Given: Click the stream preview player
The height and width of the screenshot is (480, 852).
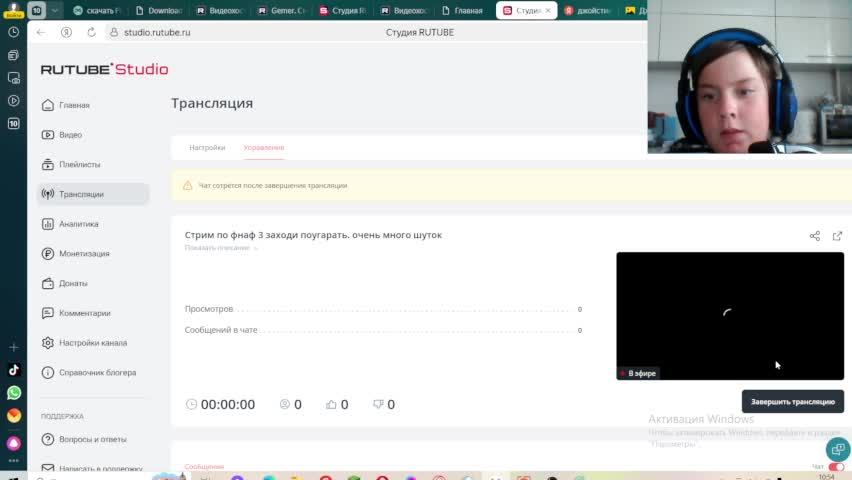Looking at the screenshot, I should [x=730, y=316].
